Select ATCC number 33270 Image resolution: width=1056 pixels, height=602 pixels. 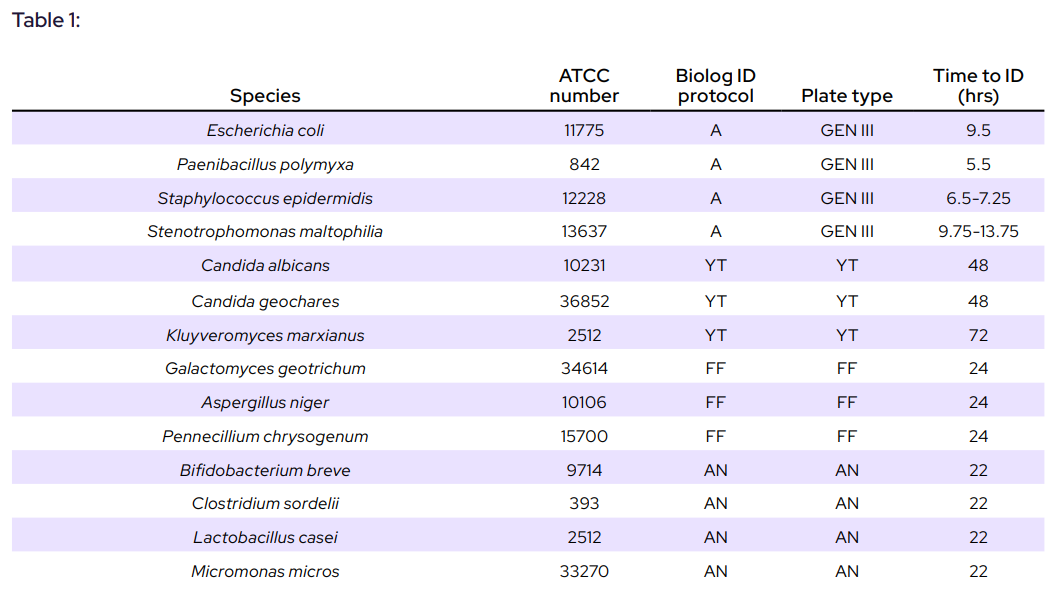coord(584,571)
